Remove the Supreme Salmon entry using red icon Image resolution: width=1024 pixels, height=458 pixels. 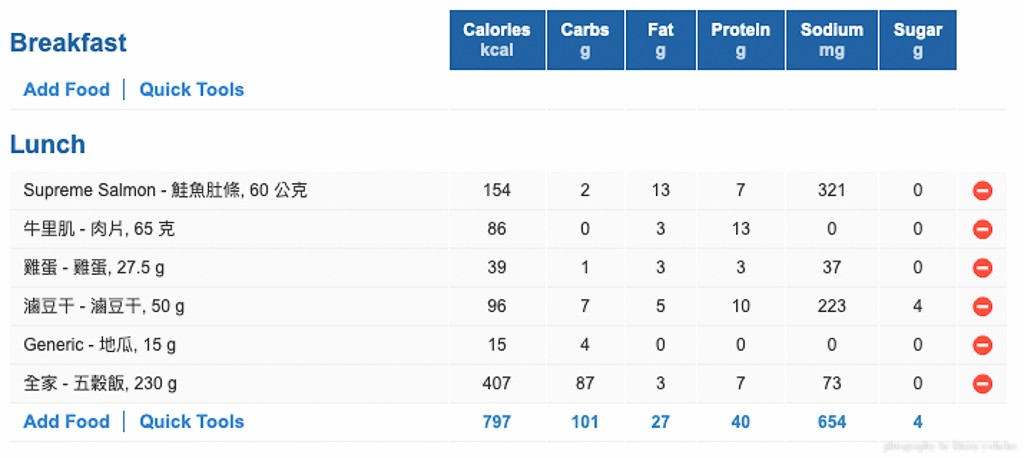tap(982, 191)
